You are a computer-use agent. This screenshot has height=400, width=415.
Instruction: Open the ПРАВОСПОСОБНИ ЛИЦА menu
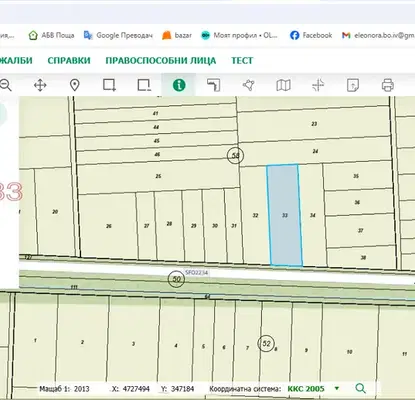(x=161, y=61)
